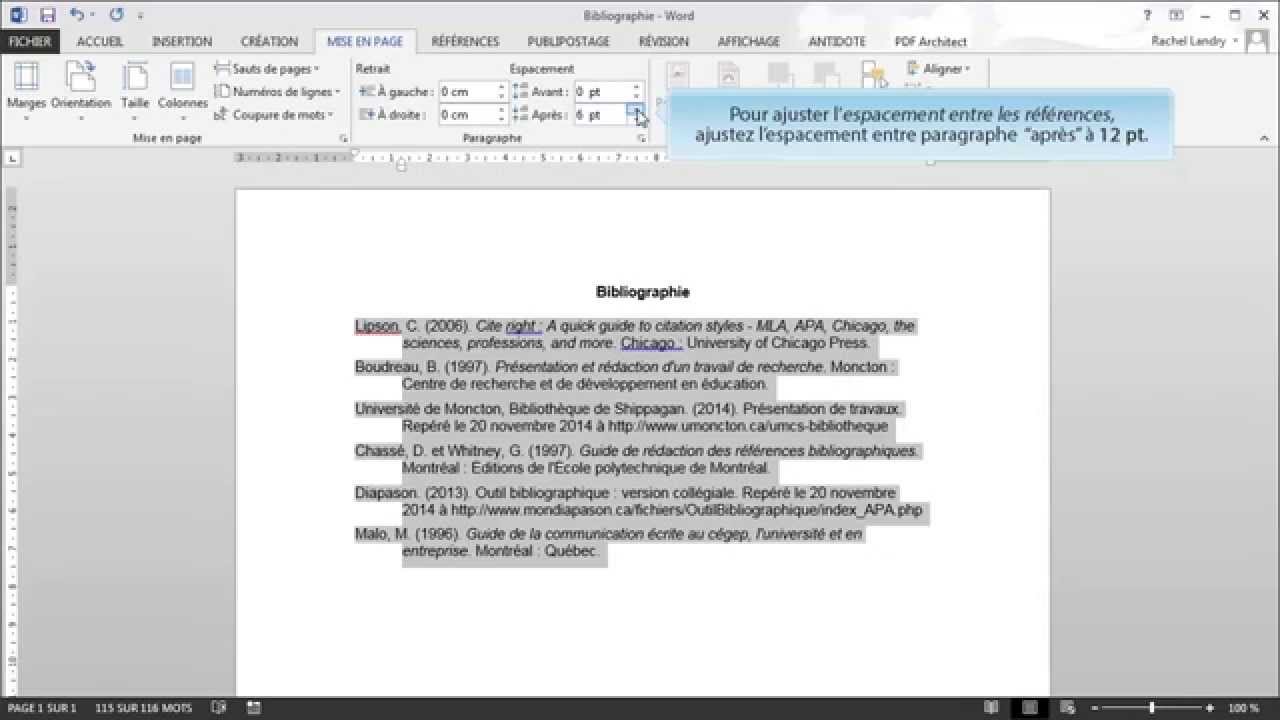Screen dimensions: 1280x720
Task: Switch to the RÉFÉRENCES tab
Action: [465, 41]
